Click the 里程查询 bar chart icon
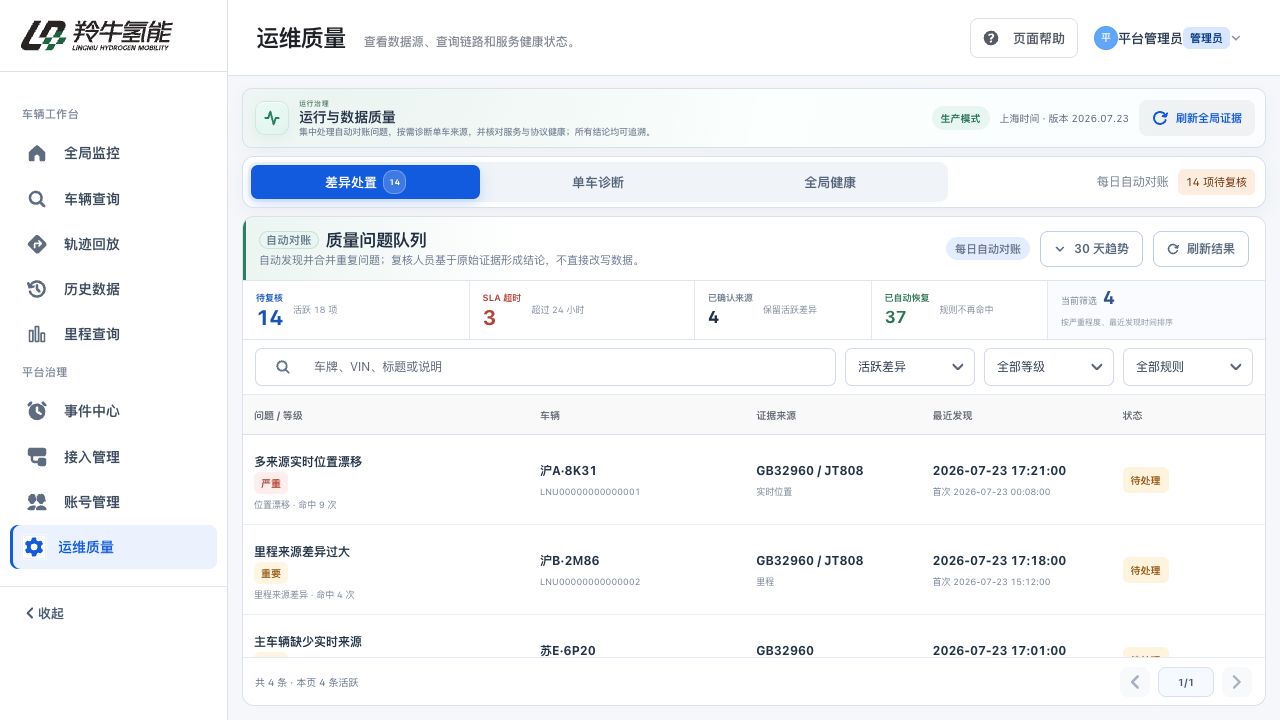 (37, 334)
